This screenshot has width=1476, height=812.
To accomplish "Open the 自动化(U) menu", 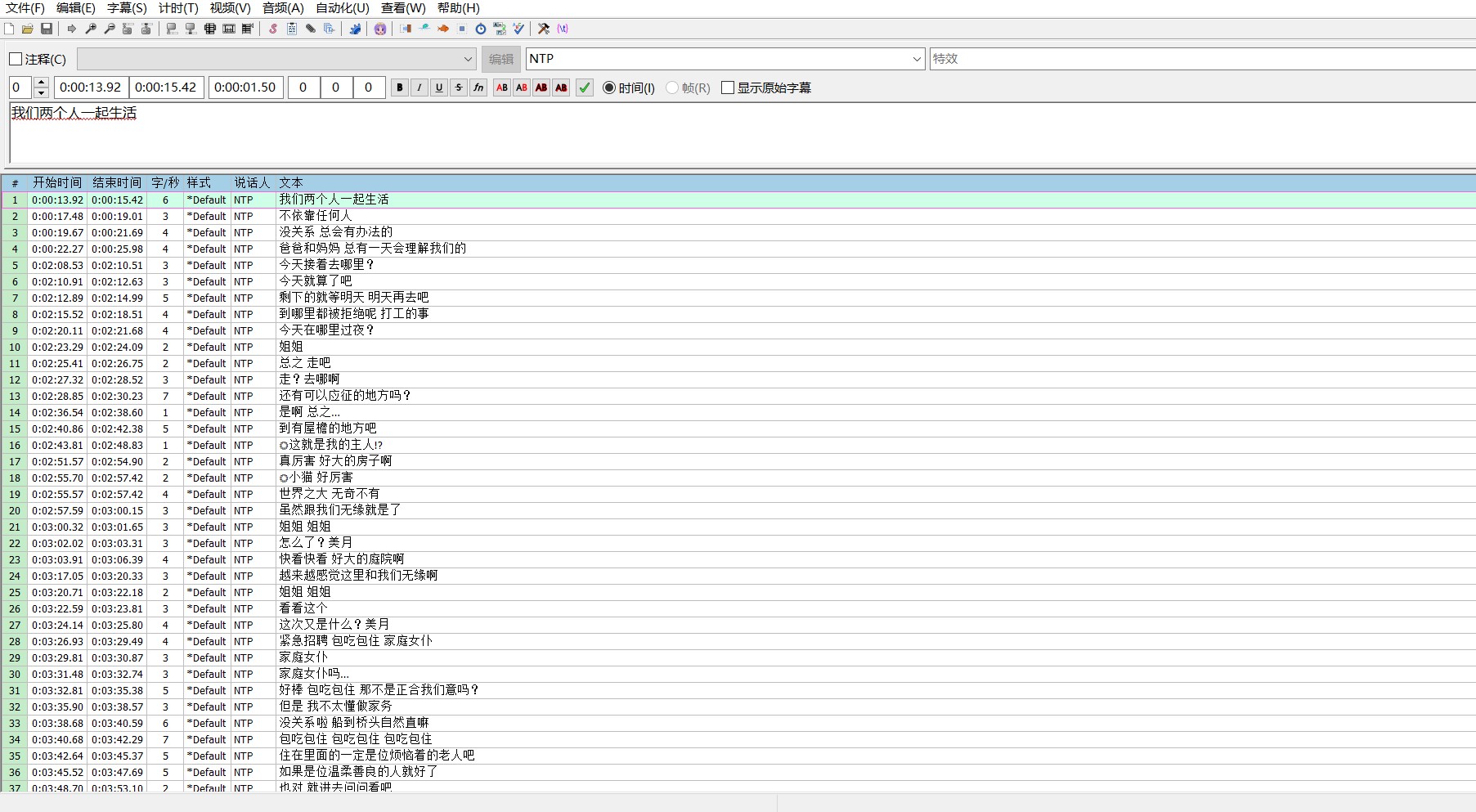I will point(343,8).
